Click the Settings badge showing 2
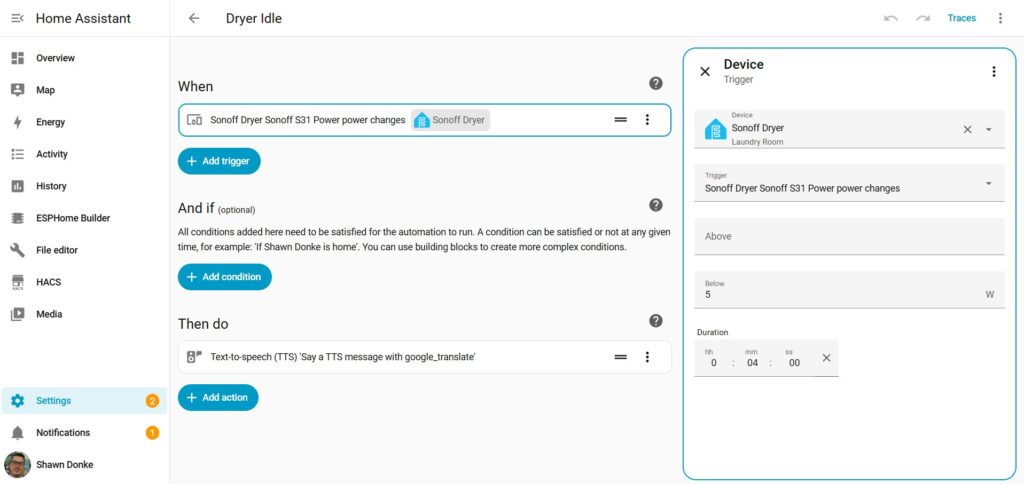This screenshot has width=1024, height=484. (152, 401)
